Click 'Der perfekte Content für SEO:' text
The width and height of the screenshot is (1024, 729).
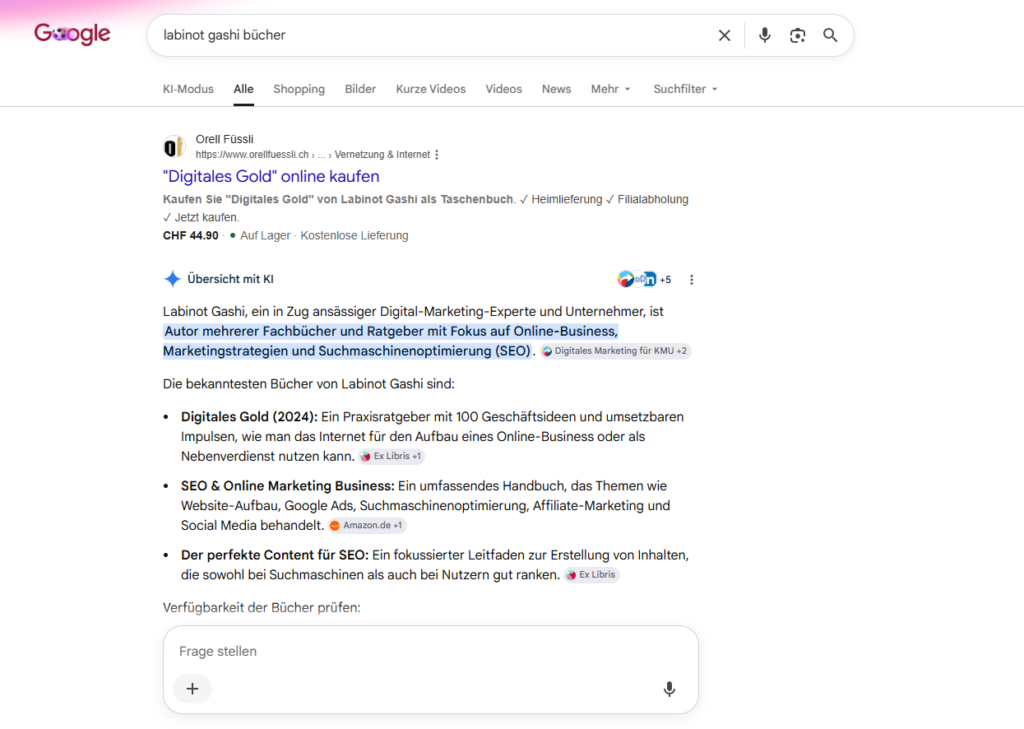(x=275, y=555)
